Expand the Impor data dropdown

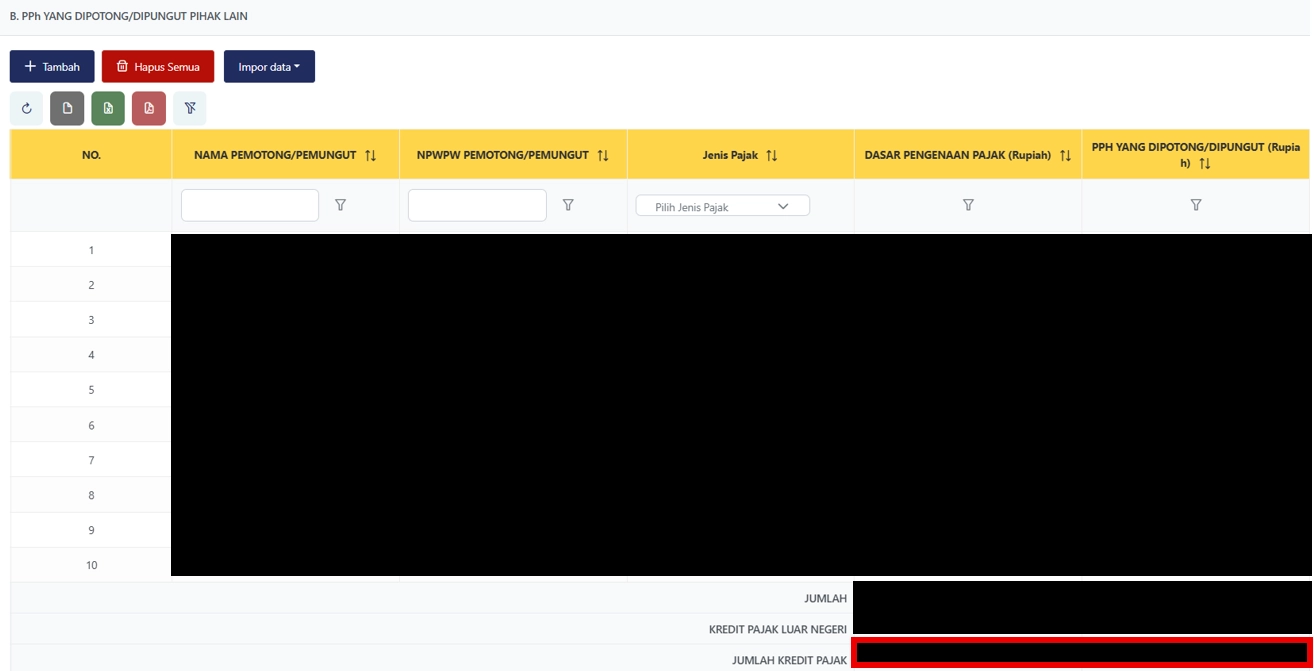click(x=269, y=67)
